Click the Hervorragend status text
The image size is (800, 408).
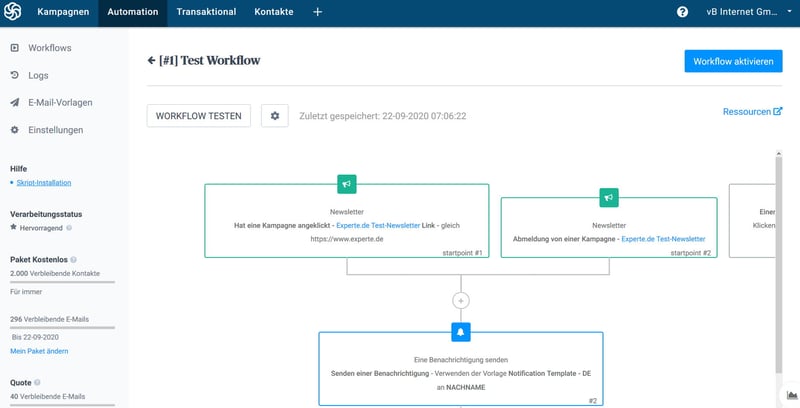click(x=41, y=228)
